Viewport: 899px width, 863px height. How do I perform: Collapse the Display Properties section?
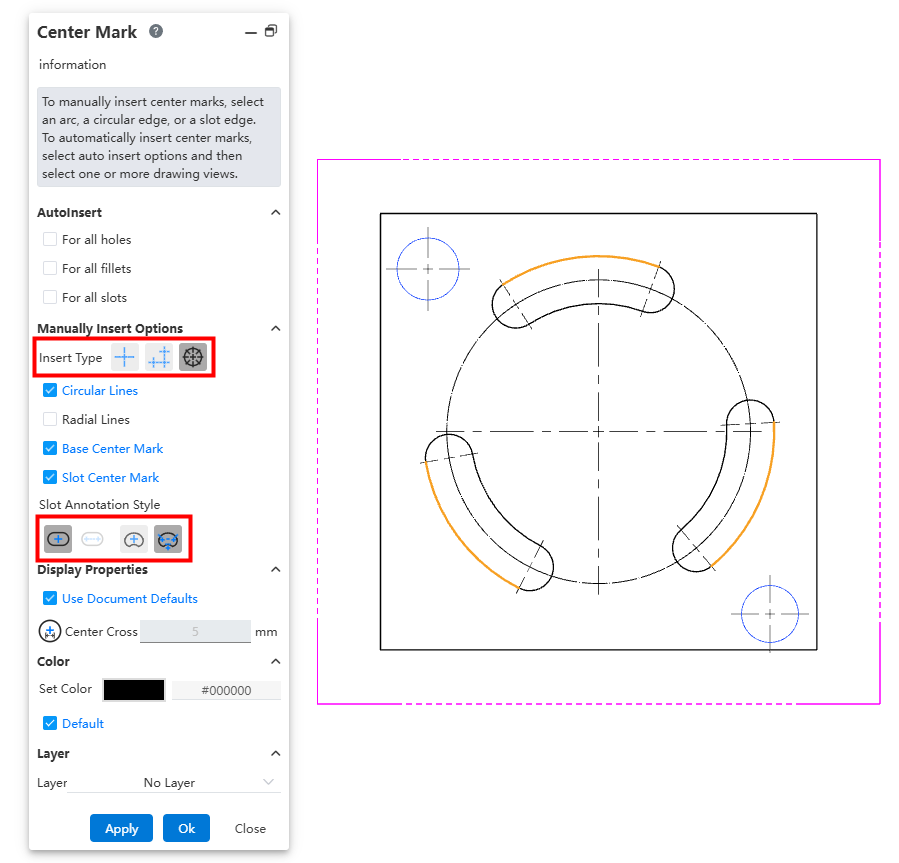276,570
